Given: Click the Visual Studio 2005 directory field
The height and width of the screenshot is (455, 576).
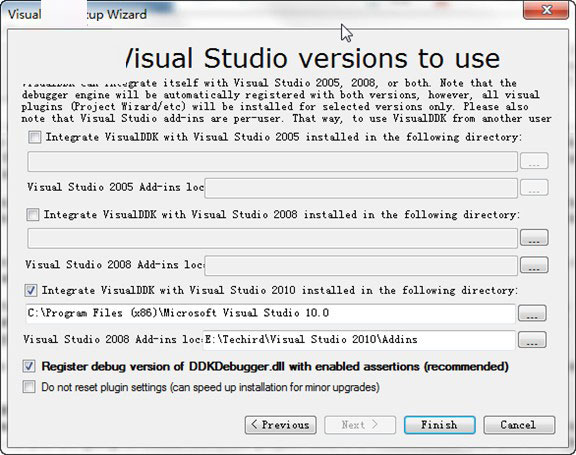Looking at the screenshot, I should 272,162.
